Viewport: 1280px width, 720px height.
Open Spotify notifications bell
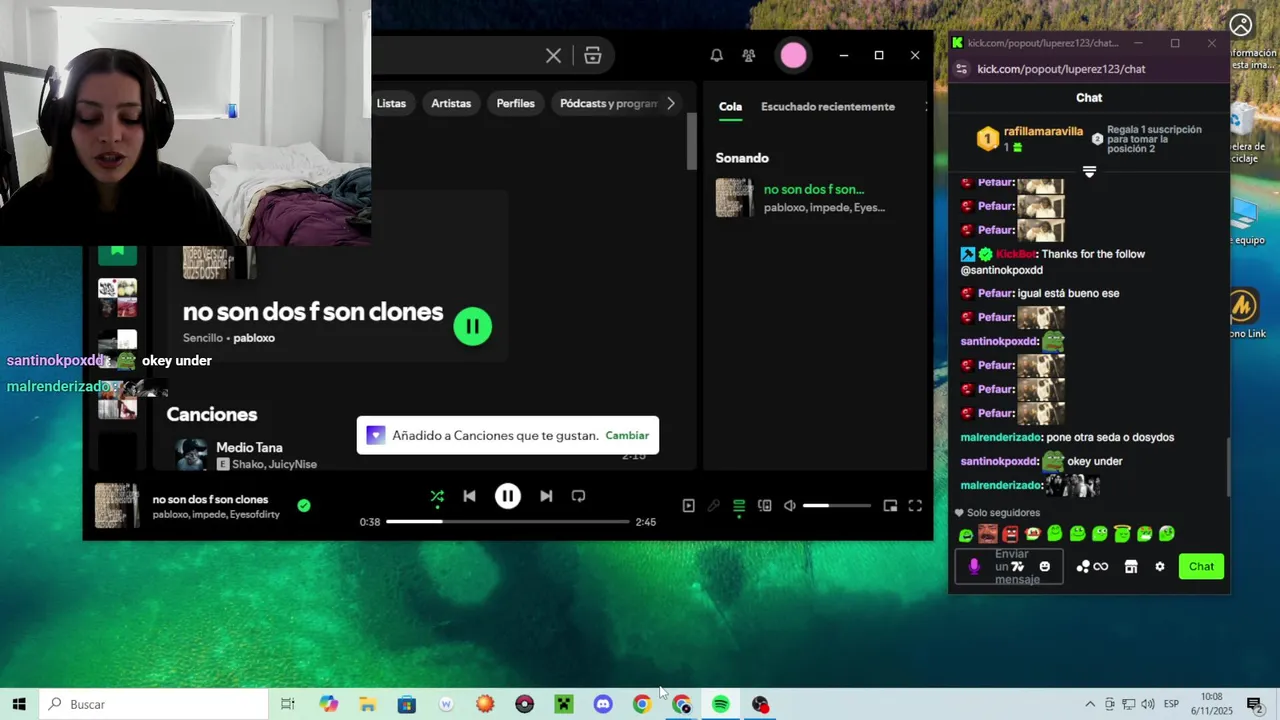pyautogui.click(x=717, y=56)
